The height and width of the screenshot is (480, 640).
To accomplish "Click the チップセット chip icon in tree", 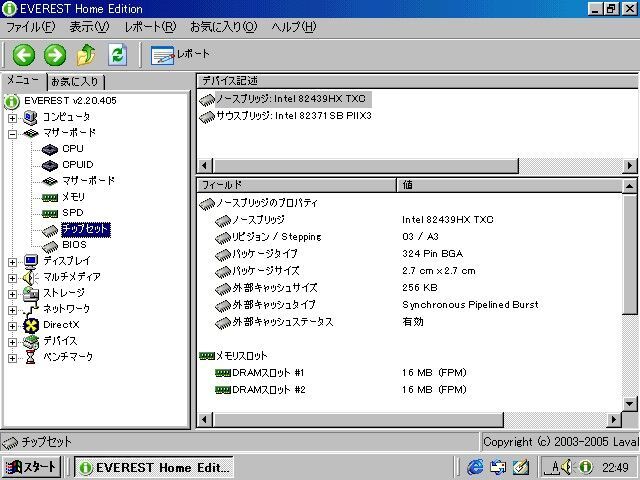I will point(50,231).
